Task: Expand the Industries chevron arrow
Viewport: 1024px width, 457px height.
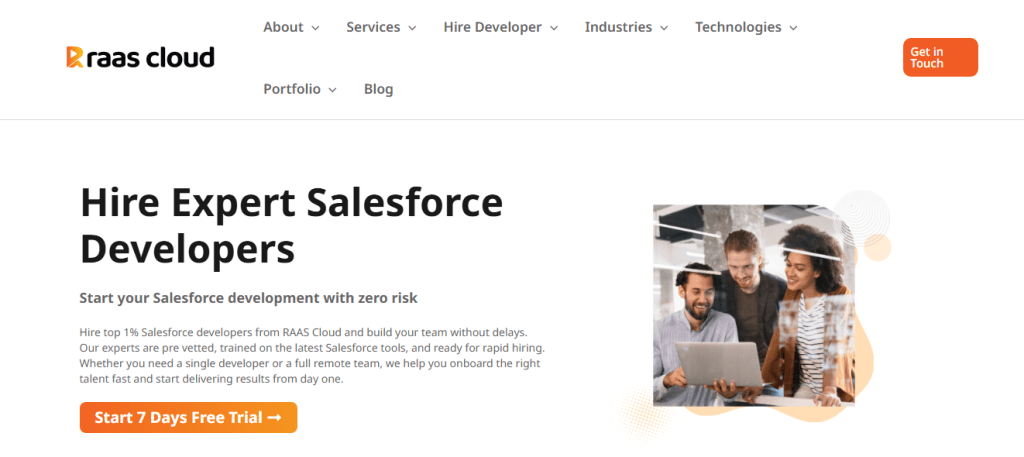Action: click(x=664, y=28)
